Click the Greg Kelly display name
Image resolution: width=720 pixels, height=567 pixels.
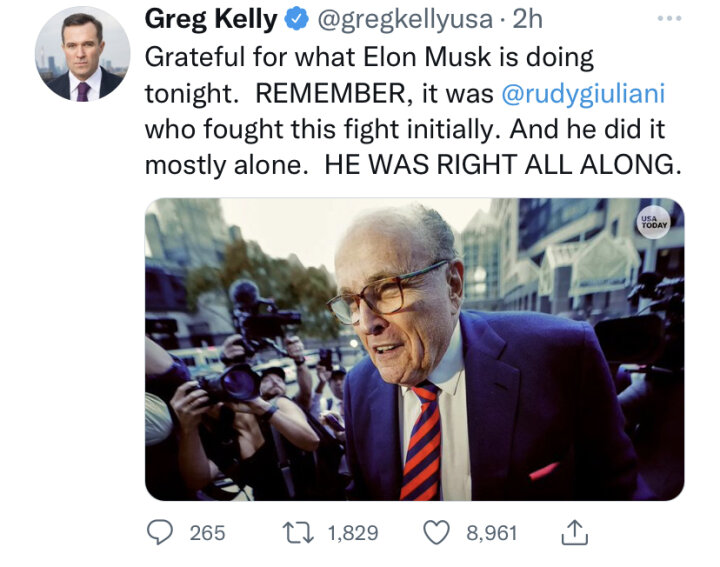[211, 19]
